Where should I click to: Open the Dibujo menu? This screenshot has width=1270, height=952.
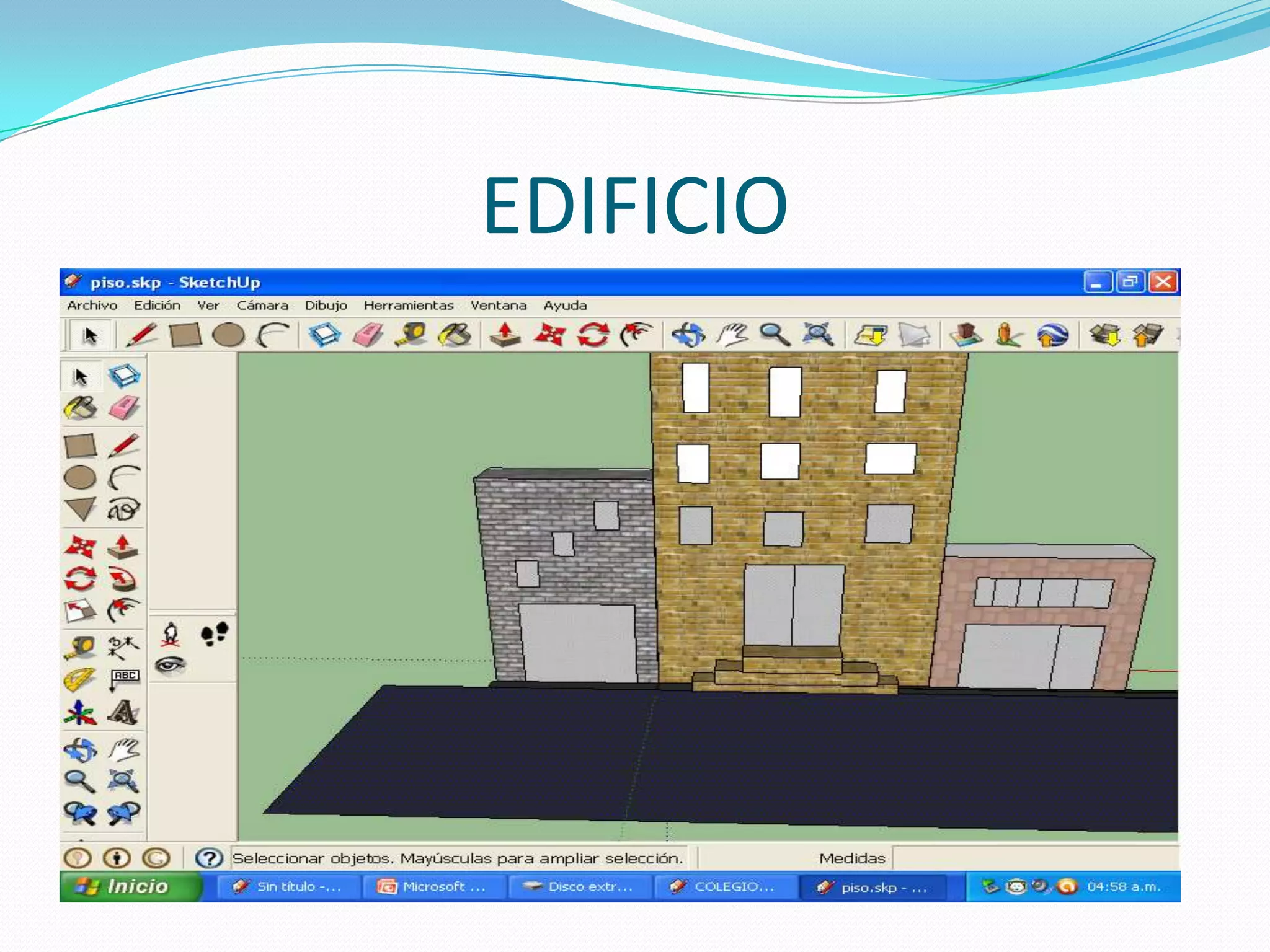(327, 306)
